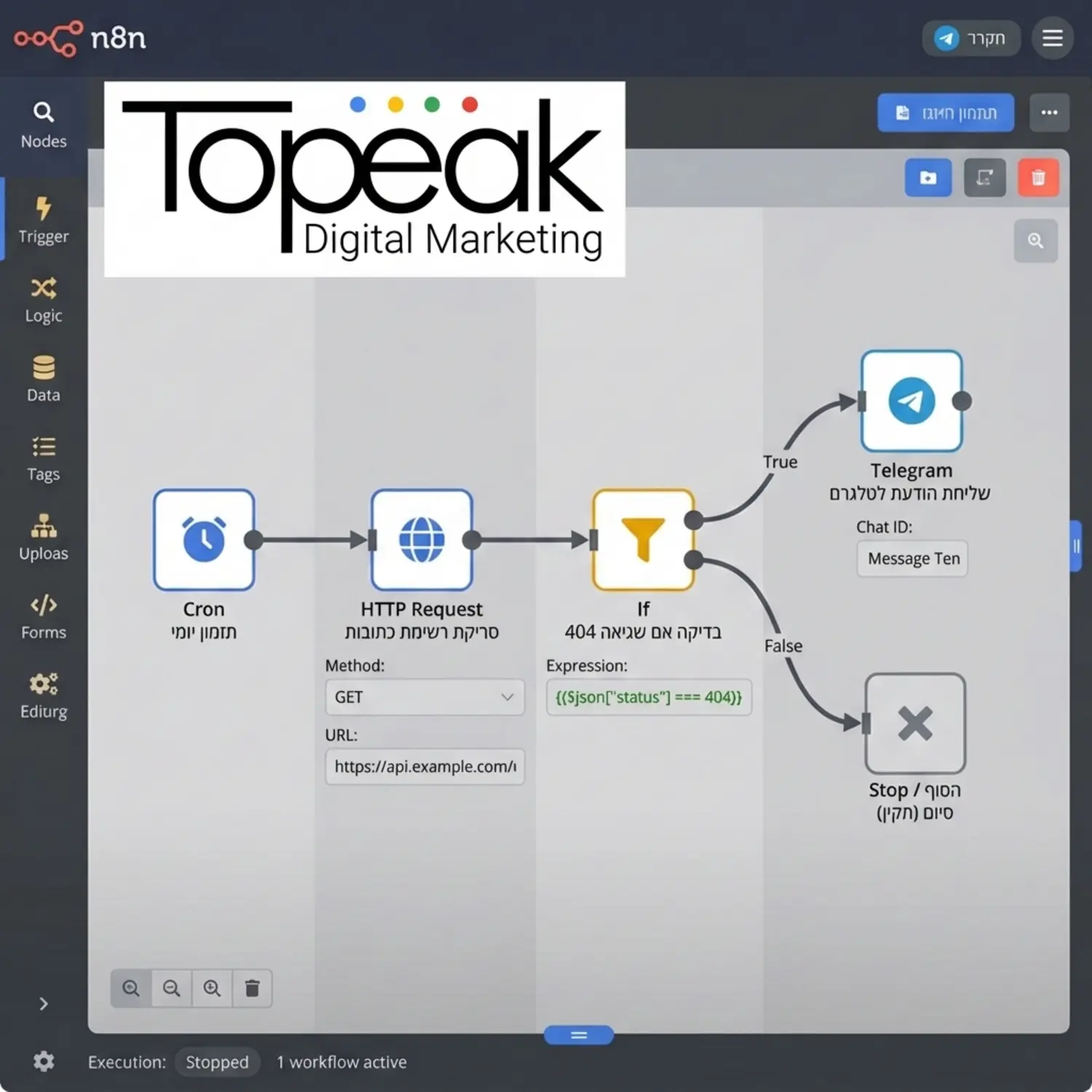Screen dimensions: 1092x1092
Task: Open the hamburger menu in the header
Action: 1053,38
